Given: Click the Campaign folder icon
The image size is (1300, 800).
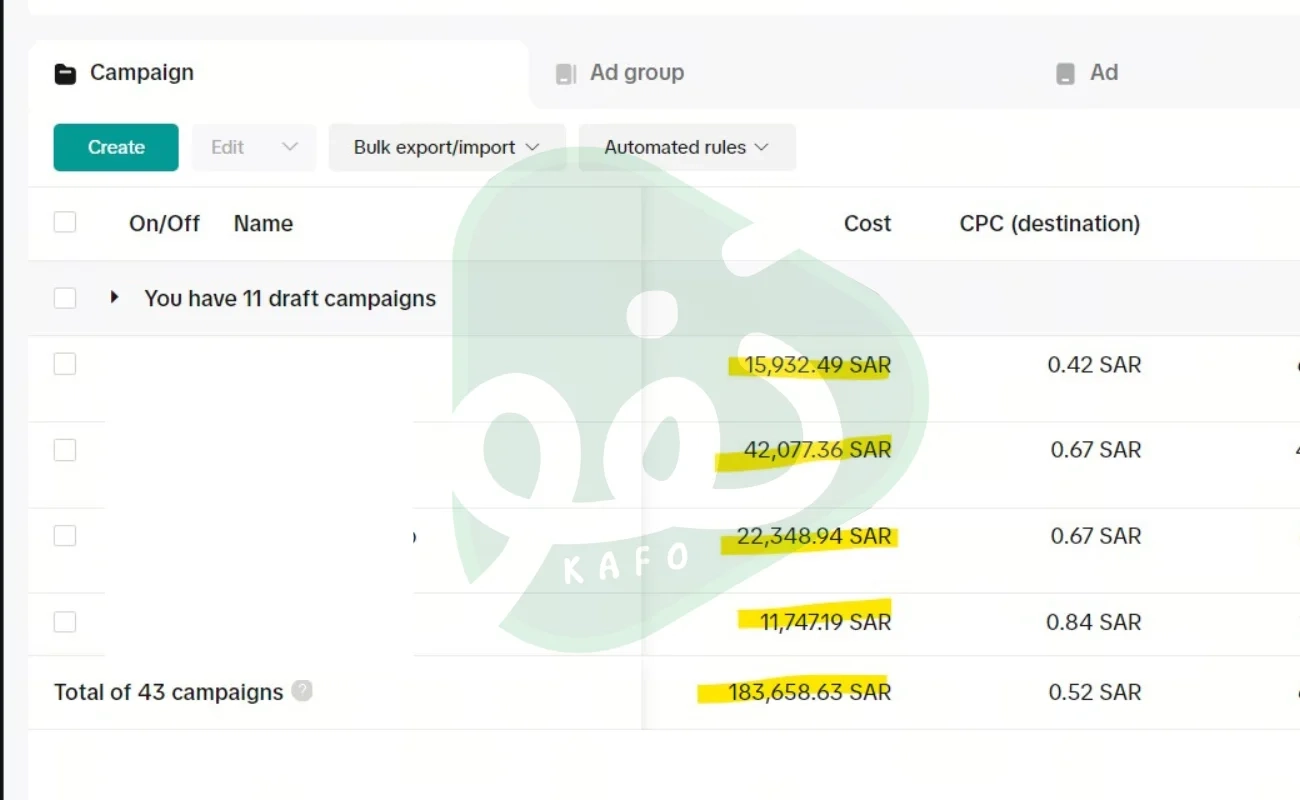Looking at the screenshot, I should 65,74.
